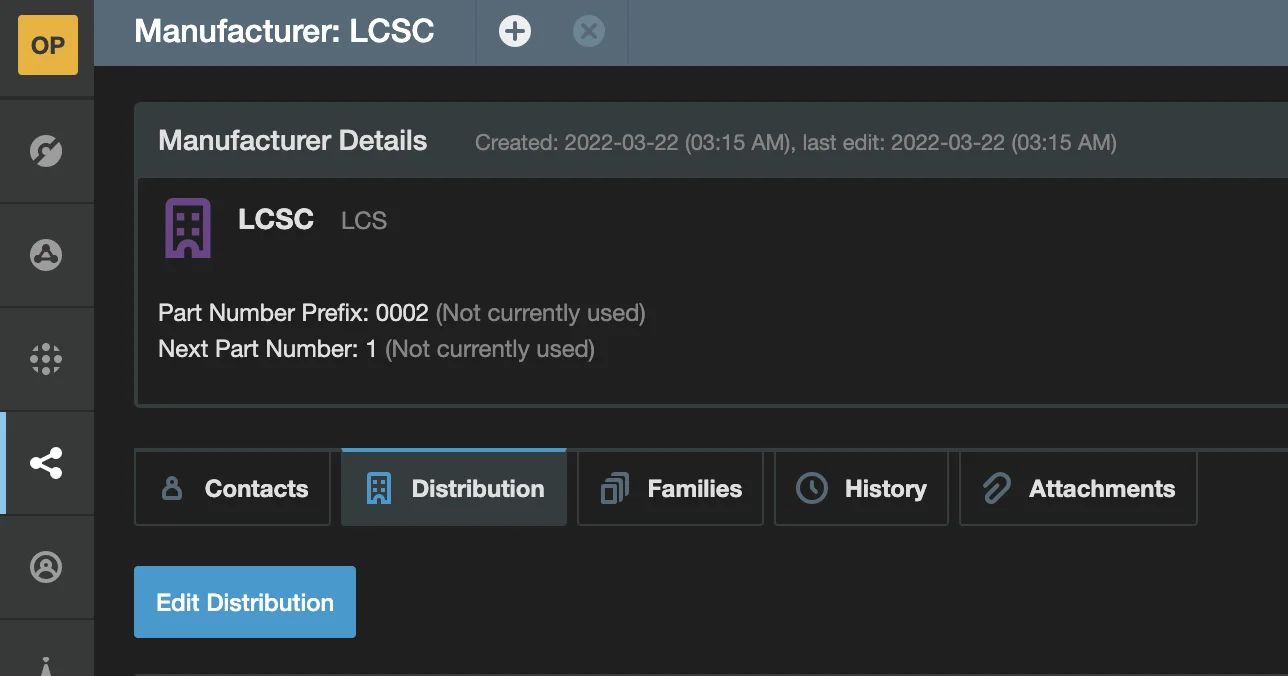This screenshot has width=1288, height=676.
Task: Click the LCSC manufacturer name
Action: [x=276, y=219]
